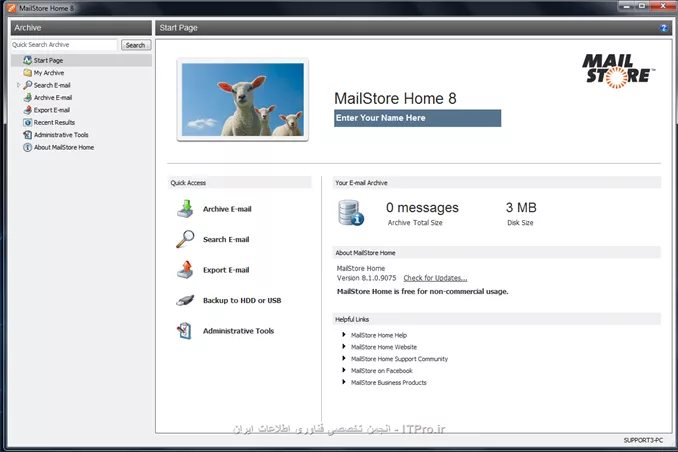
Task: Click the '3 MB' disk size text
Action: coord(521,208)
